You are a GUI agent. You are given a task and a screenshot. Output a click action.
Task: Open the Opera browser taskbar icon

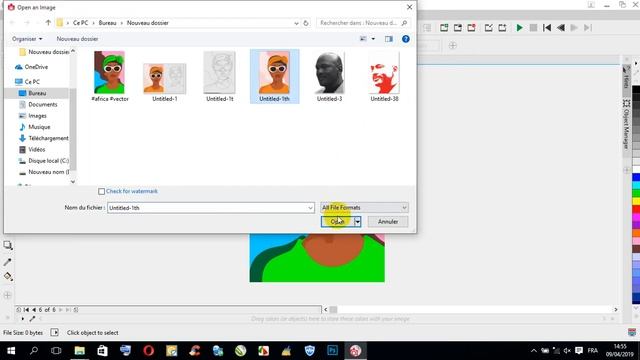tap(149, 351)
